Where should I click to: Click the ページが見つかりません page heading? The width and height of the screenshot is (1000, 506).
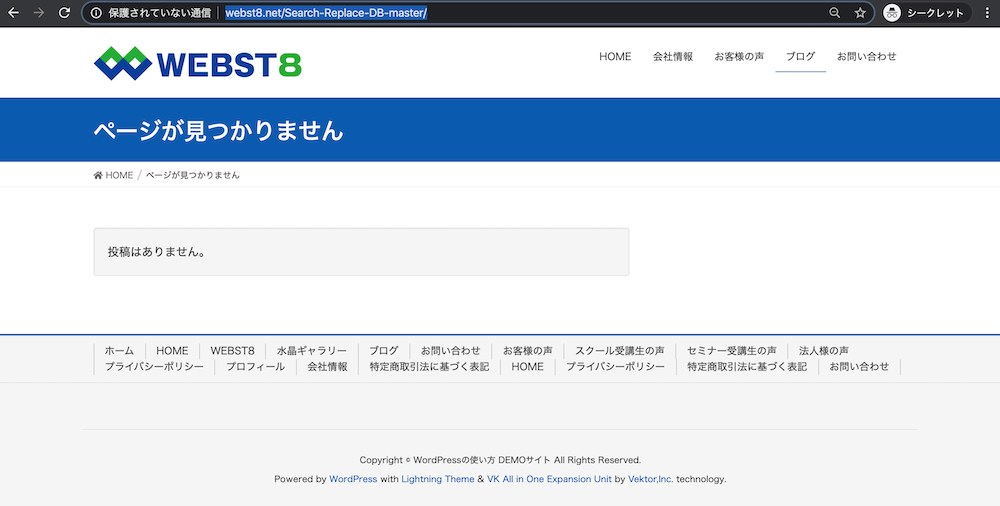click(x=218, y=131)
